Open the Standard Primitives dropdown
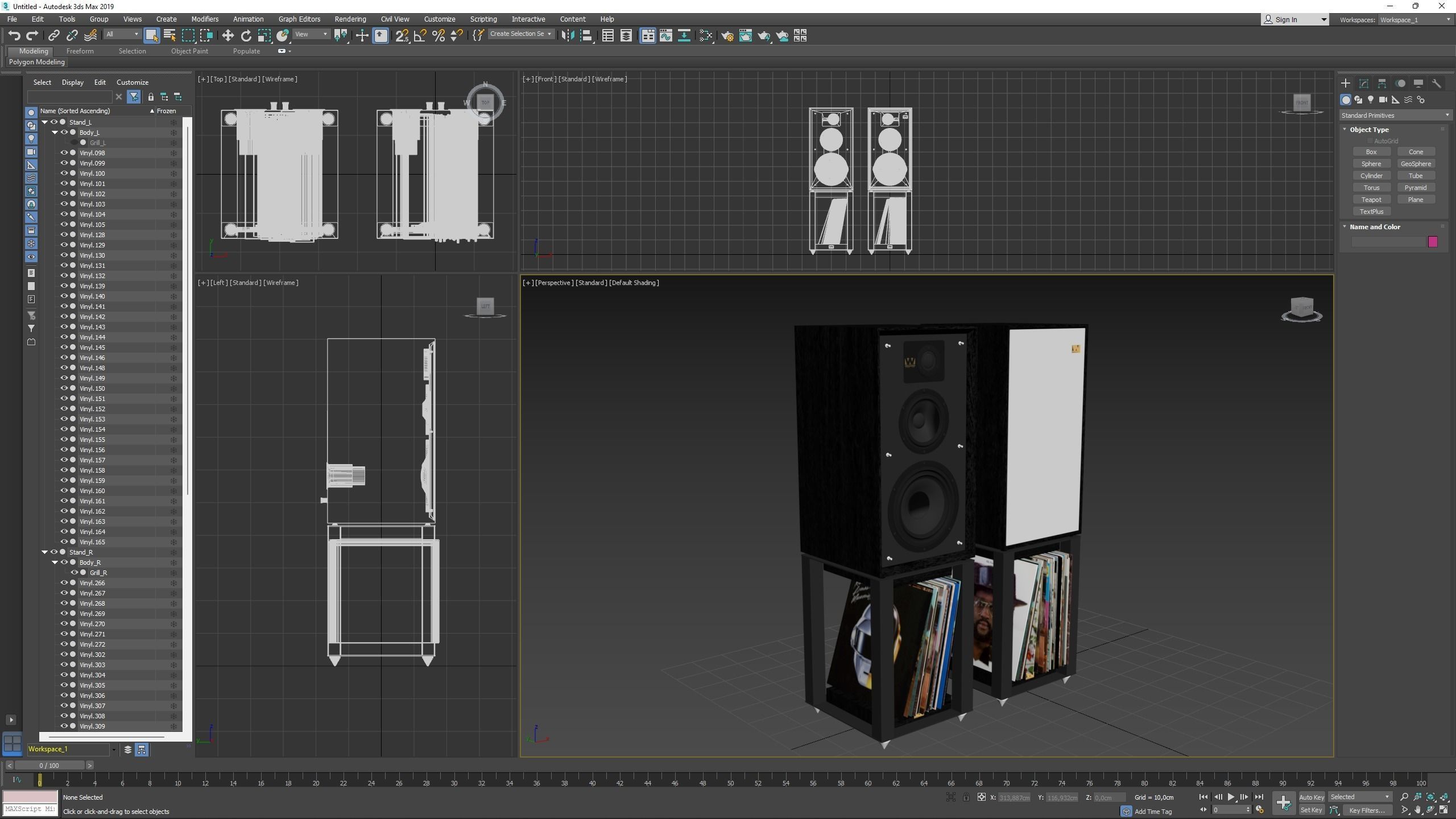The image size is (1456, 819). 1394,115
